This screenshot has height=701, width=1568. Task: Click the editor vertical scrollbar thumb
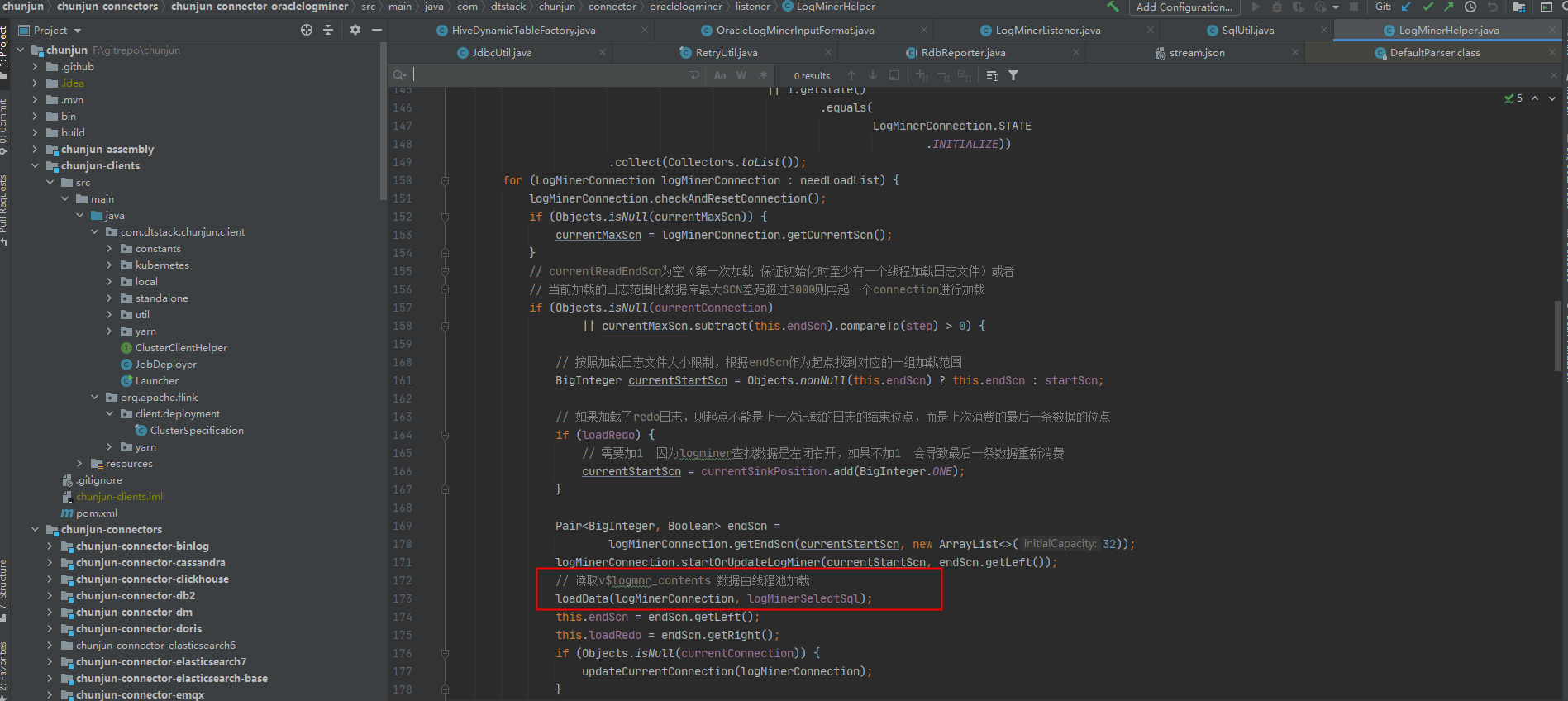pos(1558,336)
